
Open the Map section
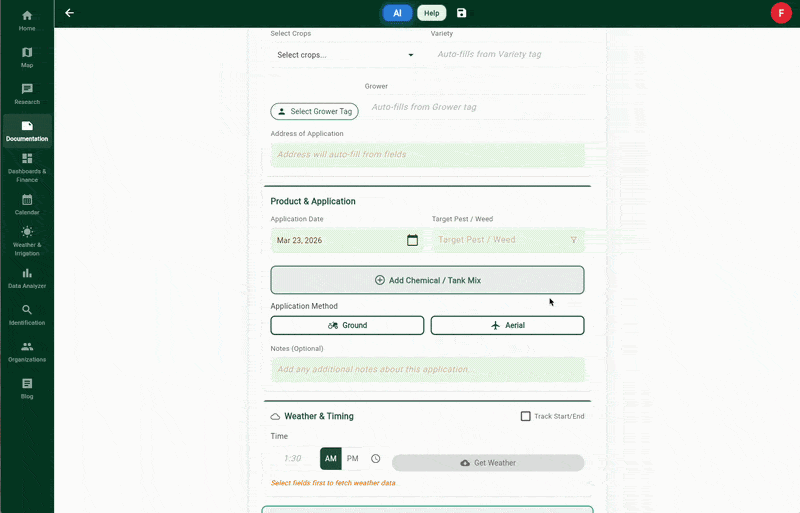(x=27, y=57)
